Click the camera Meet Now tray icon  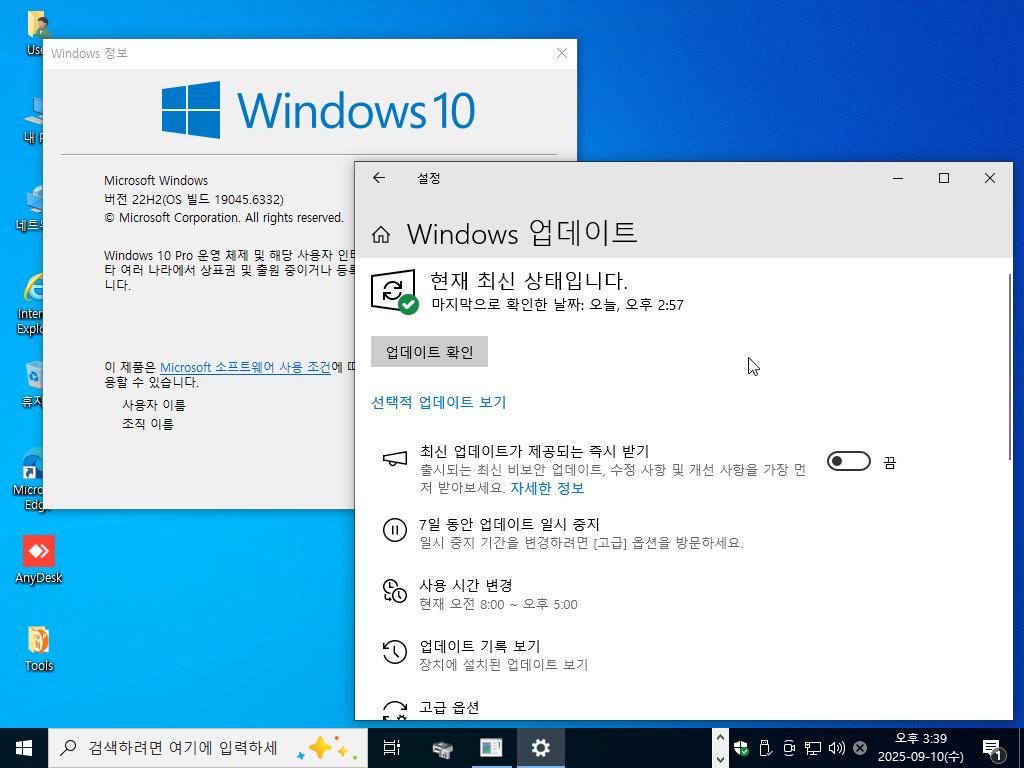tap(789, 748)
